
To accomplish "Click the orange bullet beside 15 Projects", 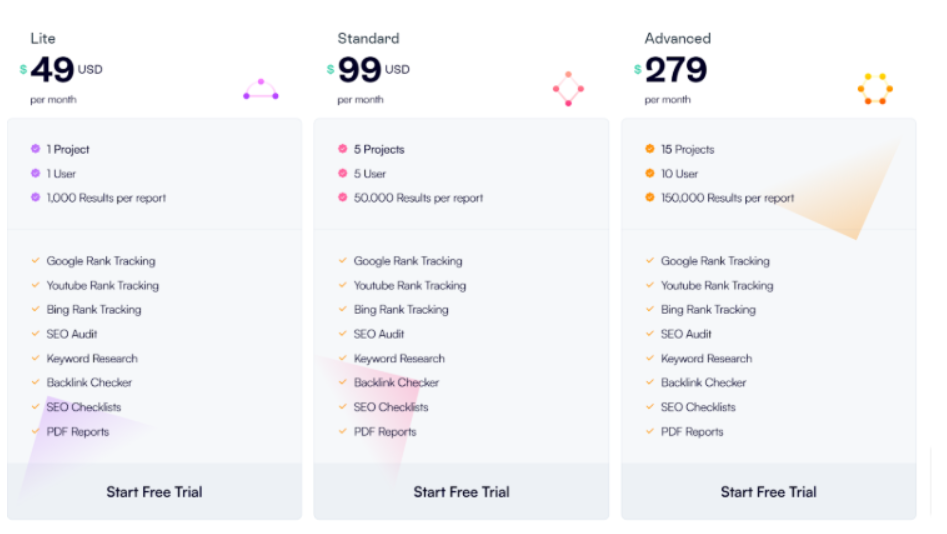I will 650,149.
